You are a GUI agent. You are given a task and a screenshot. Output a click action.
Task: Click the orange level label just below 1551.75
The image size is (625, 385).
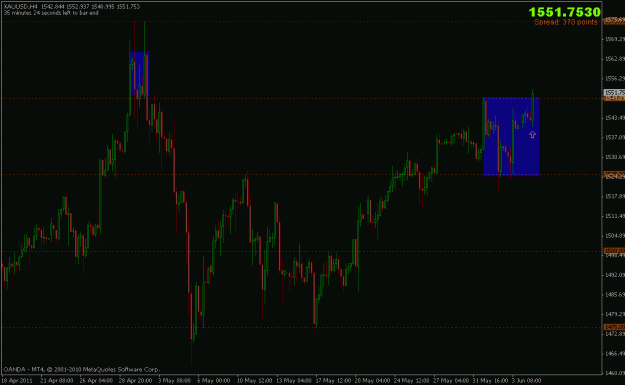click(614, 98)
